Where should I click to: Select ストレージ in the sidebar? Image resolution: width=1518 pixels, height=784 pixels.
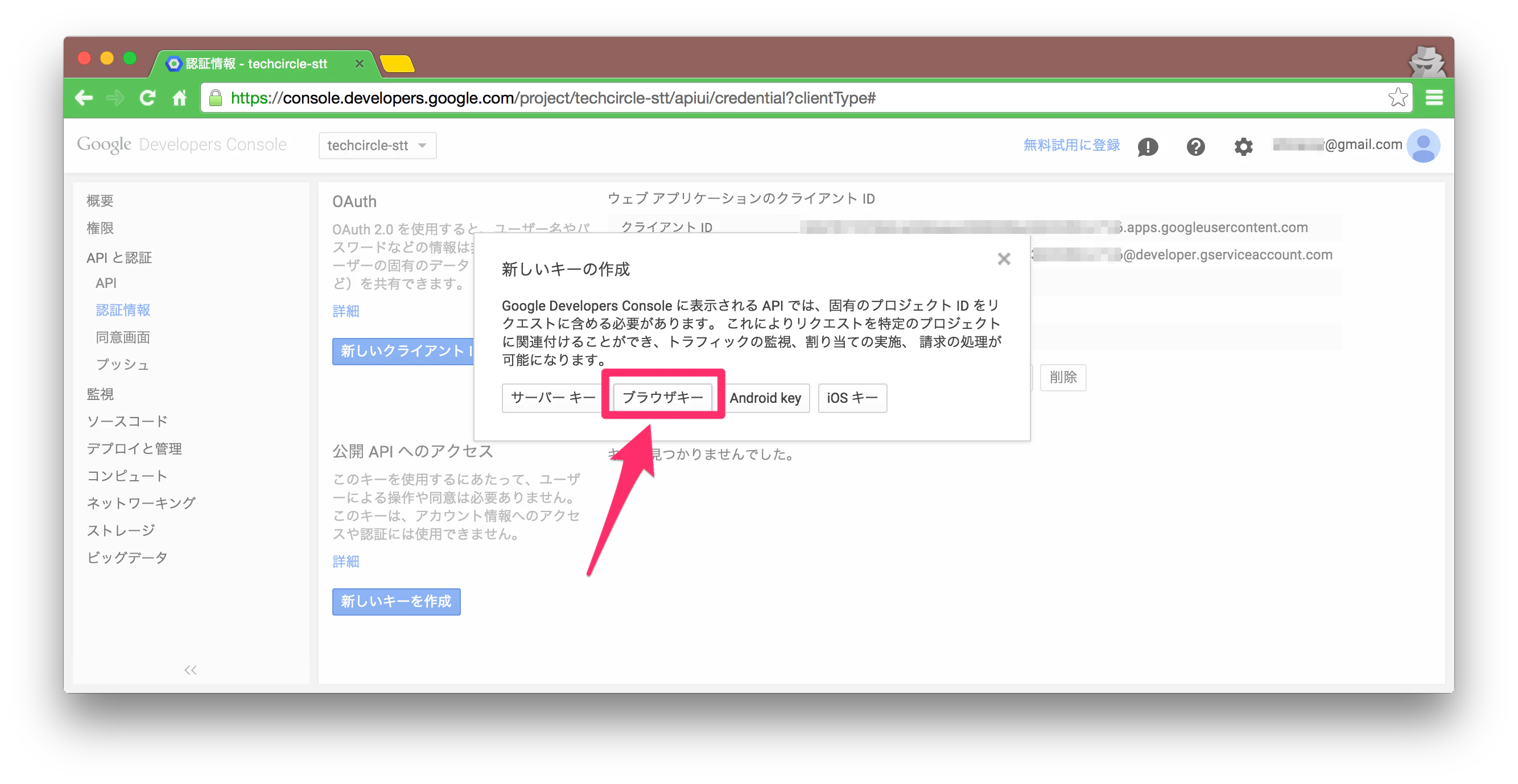pyautogui.click(x=121, y=530)
